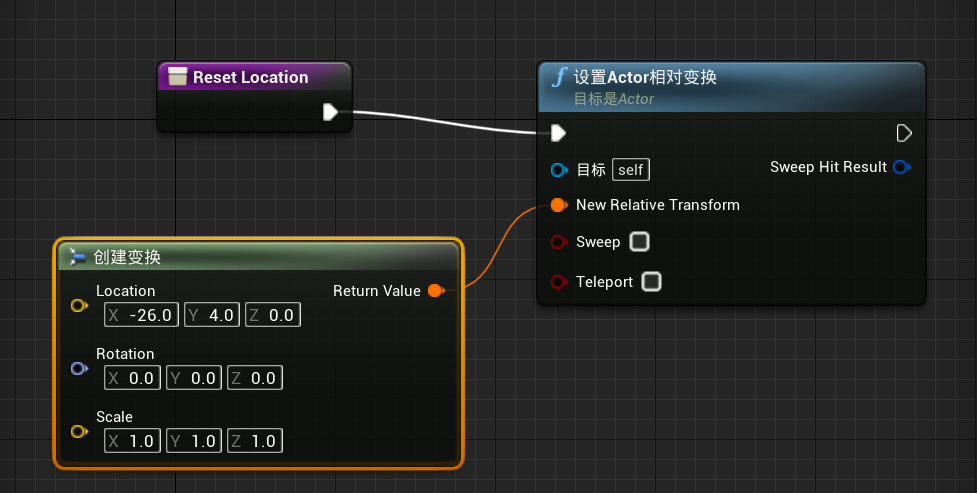Click the Location Y field showing 4.0
Image resolution: width=977 pixels, height=493 pixels.
click(212, 315)
